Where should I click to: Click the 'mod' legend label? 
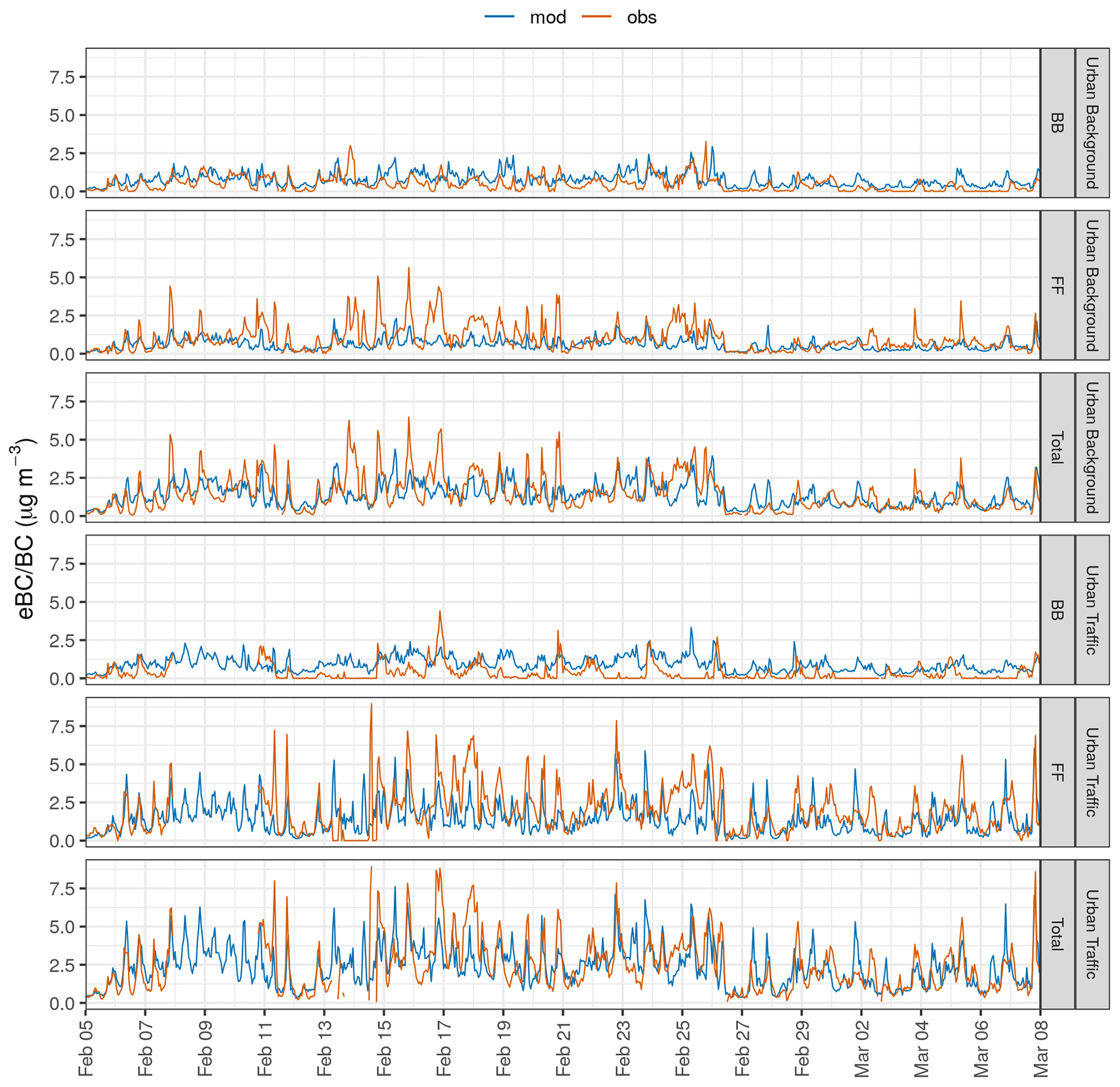point(547,17)
